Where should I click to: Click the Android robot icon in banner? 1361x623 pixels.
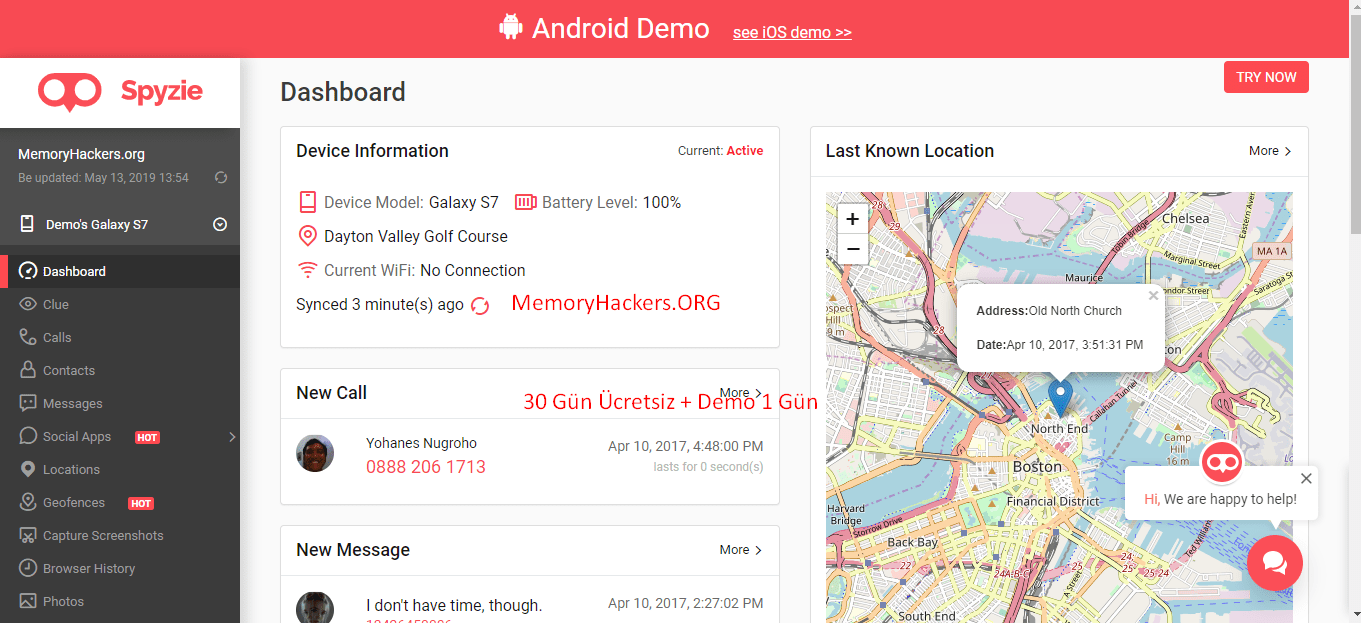(511, 27)
